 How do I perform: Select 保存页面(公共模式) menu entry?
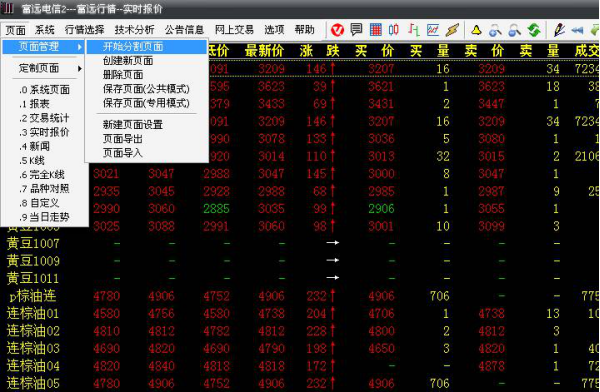click(146, 89)
